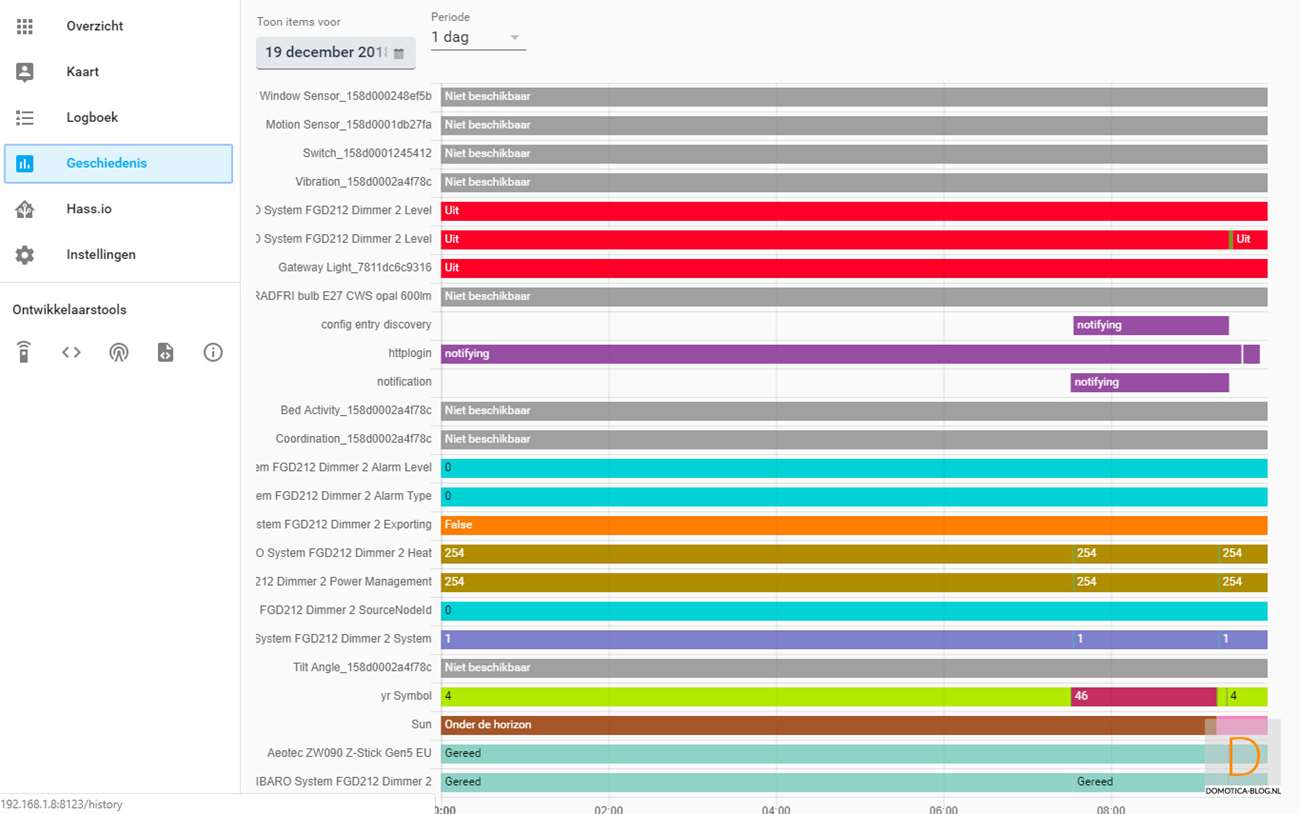Open Instellingen gear icon
Image resolution: width=1300 pixels, height=814 pixels.
tap(25, 255)
